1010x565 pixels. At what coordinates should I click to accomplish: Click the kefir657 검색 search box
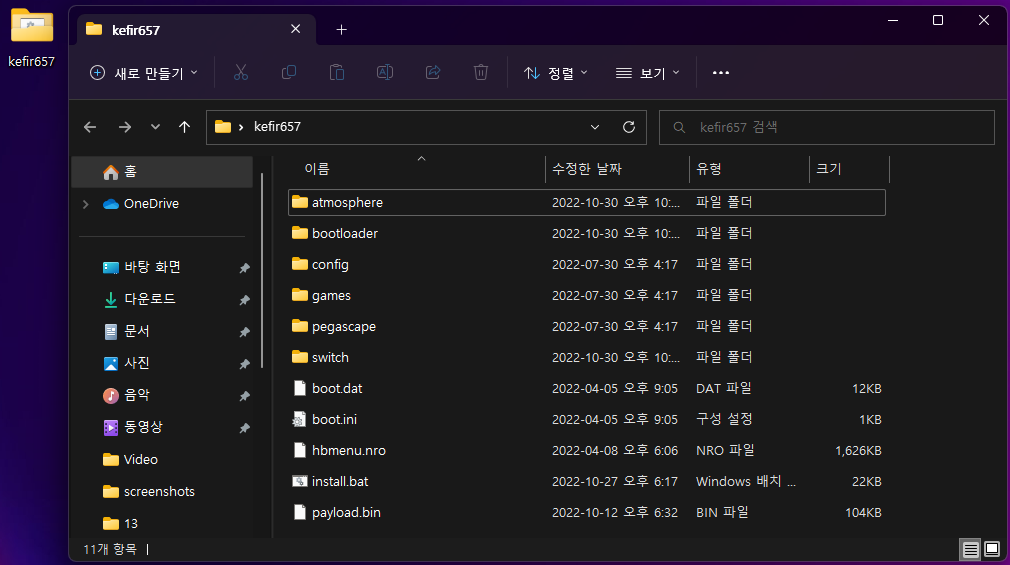click(x=826, y=128)
